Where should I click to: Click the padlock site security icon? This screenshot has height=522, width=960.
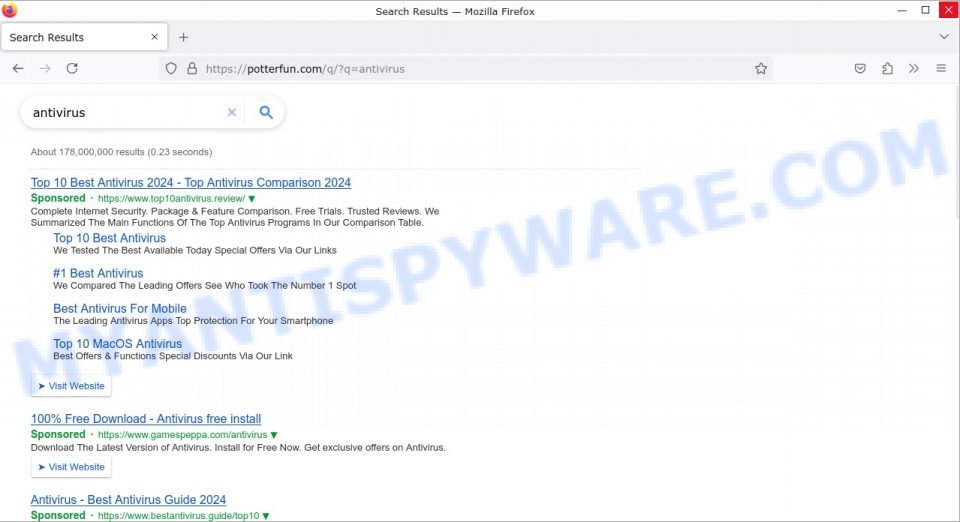[192, 69]
